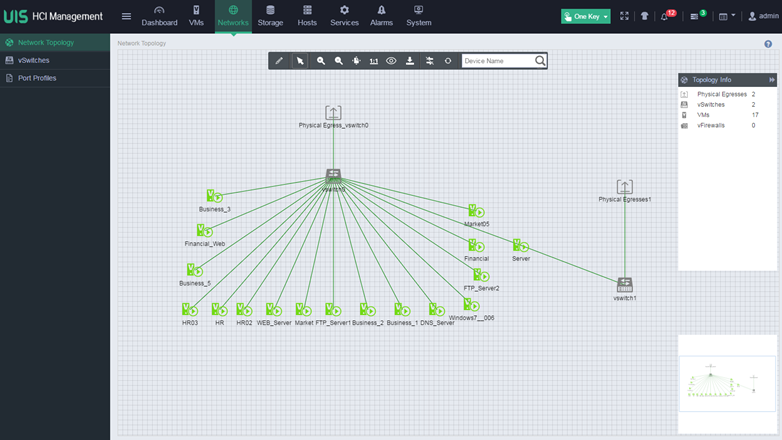Open Port Profiles in the sidebar
782x440 pixels.
(38, 78)
